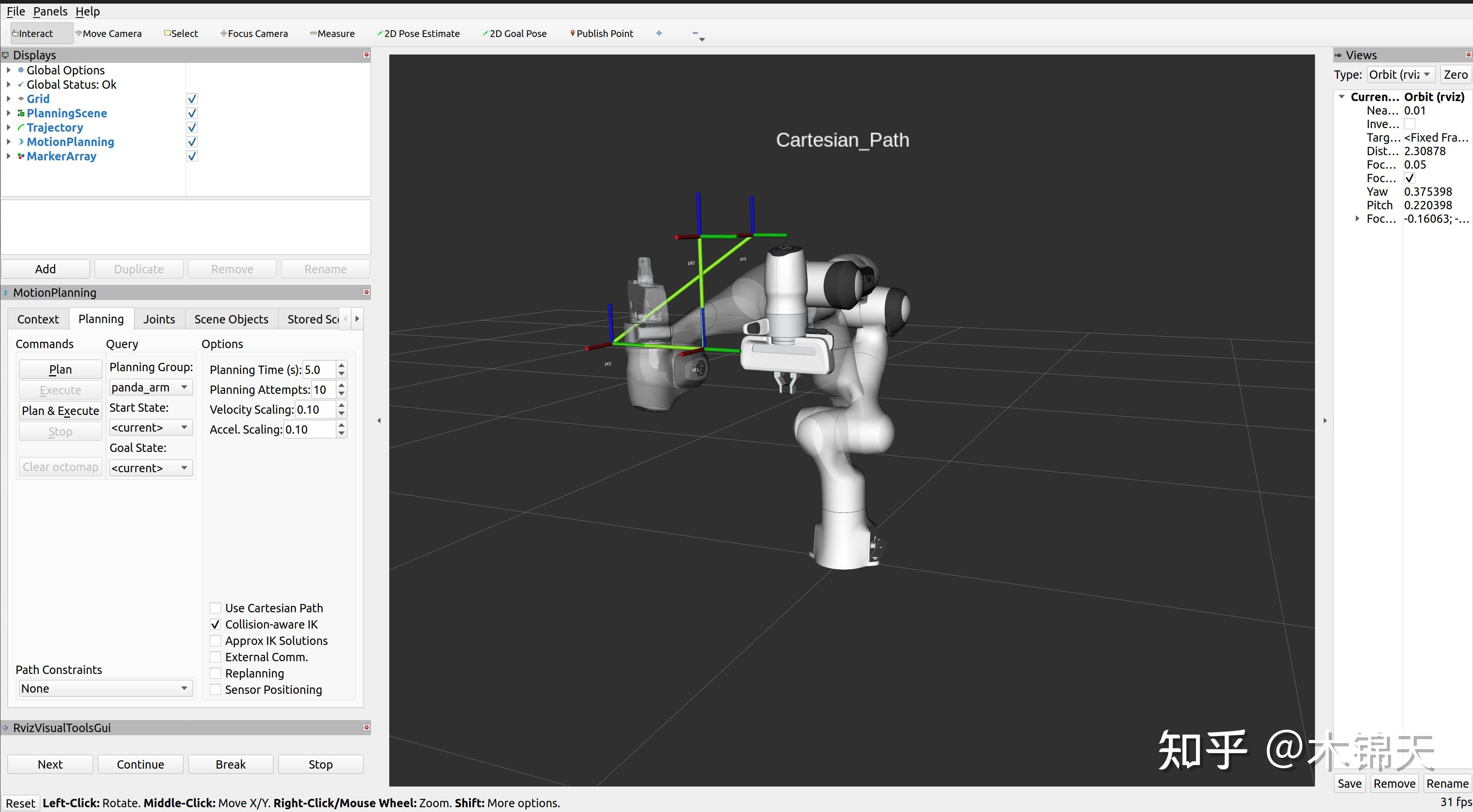
Task: Select the Interact tool
Action: [x=41, y=34]
